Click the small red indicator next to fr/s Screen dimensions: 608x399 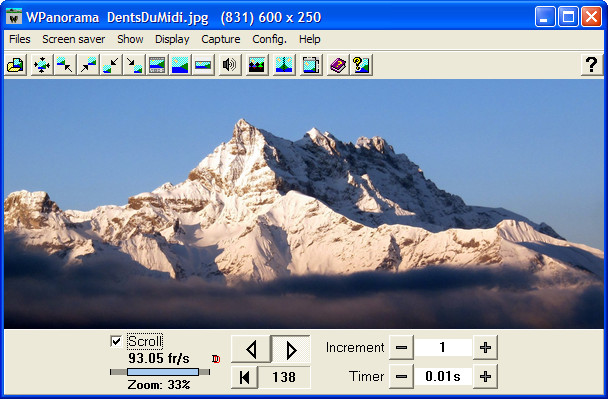[x=216, y=359]
